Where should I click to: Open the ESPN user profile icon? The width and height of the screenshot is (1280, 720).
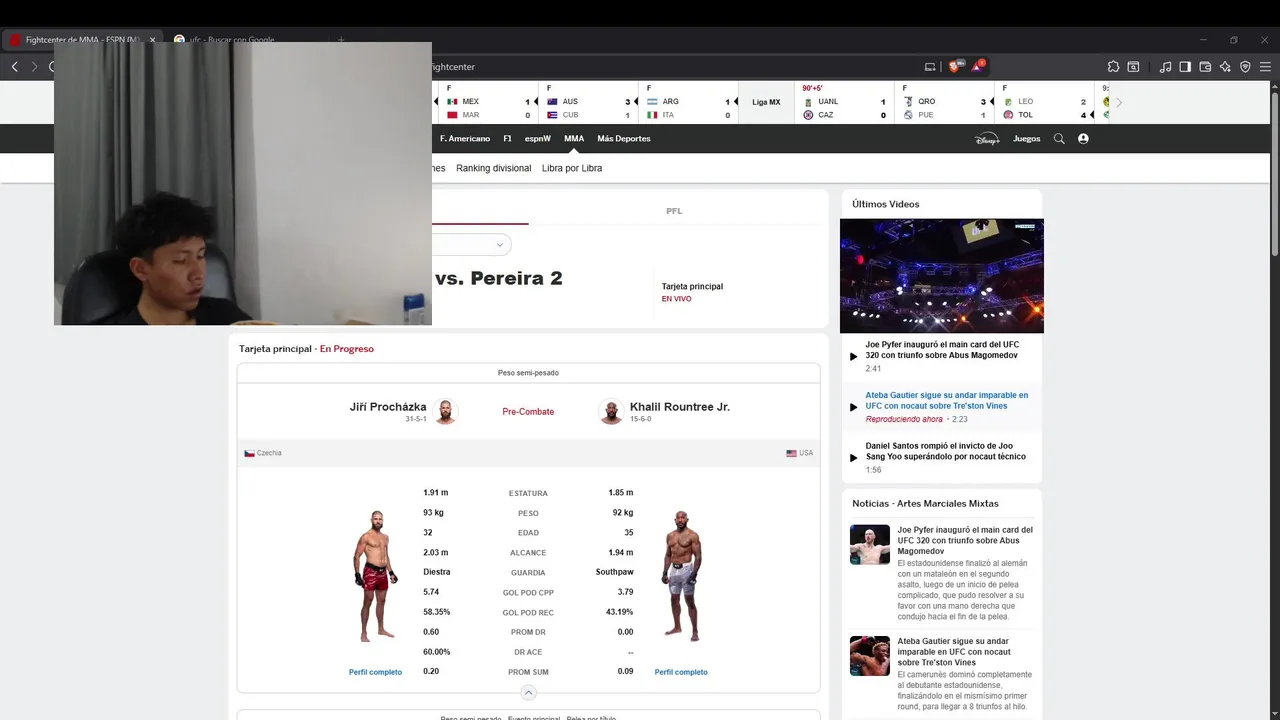click(1083, 139)
